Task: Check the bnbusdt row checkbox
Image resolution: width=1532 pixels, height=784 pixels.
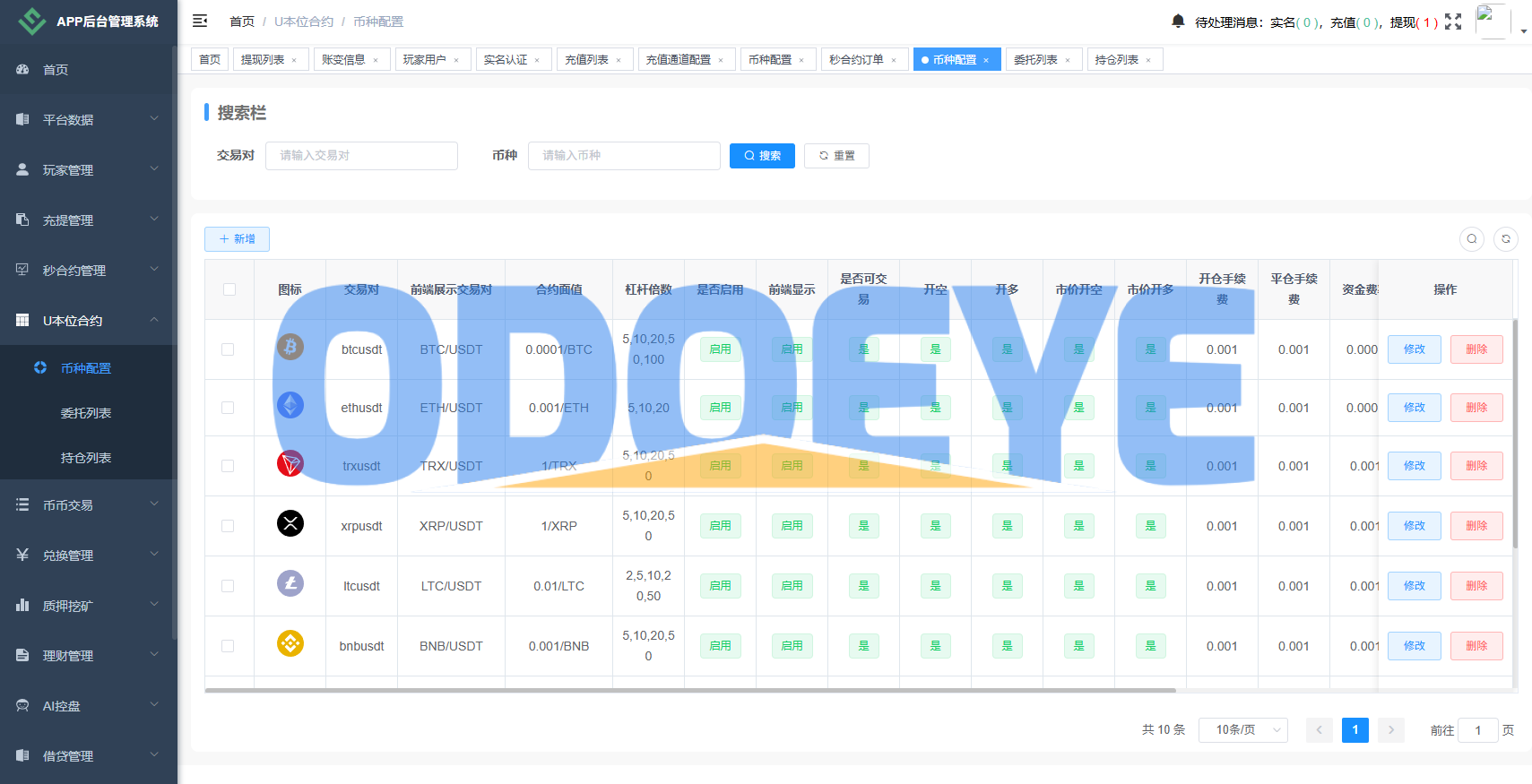Action: point(228,646)
